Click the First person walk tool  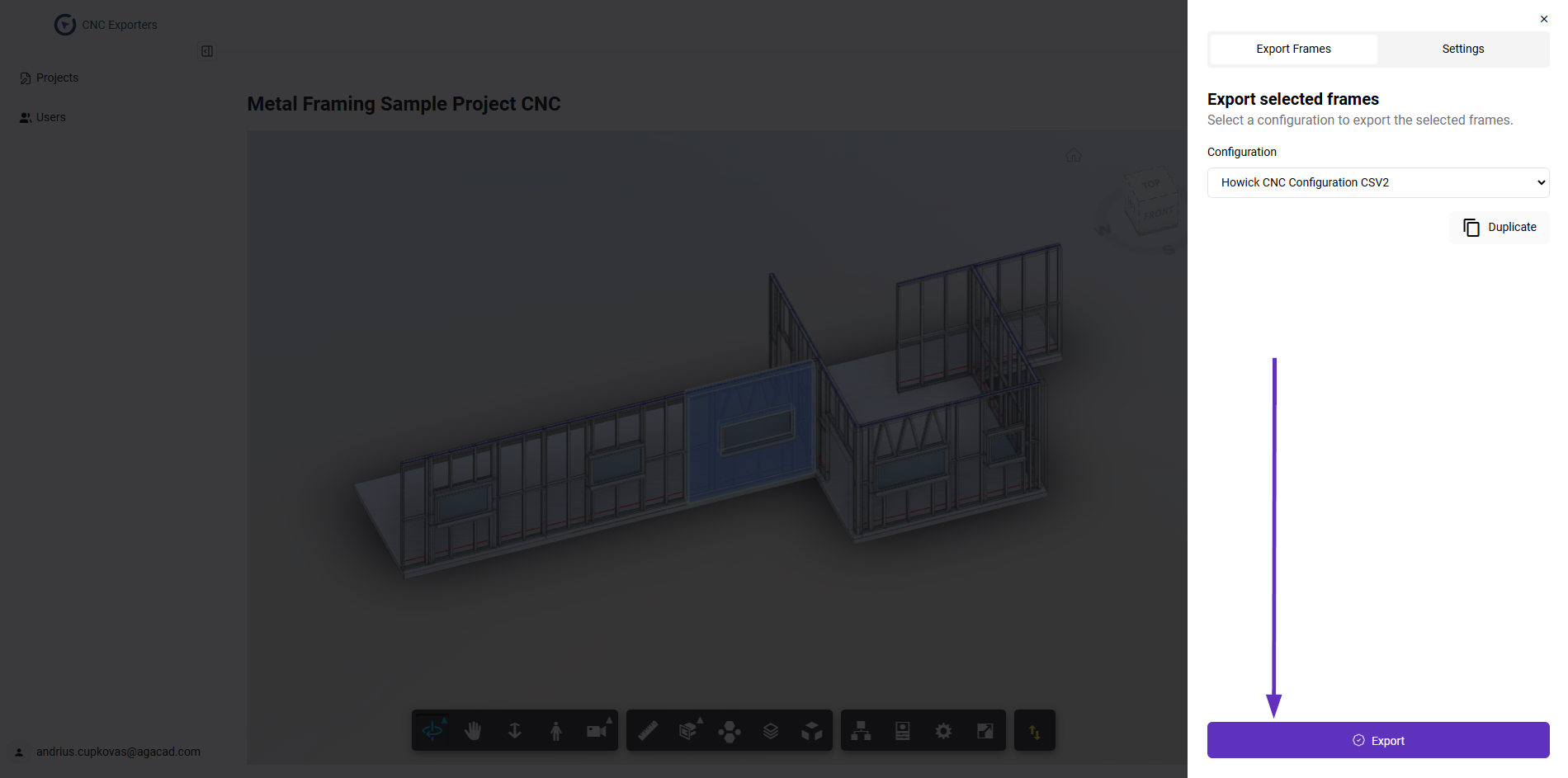555,730
